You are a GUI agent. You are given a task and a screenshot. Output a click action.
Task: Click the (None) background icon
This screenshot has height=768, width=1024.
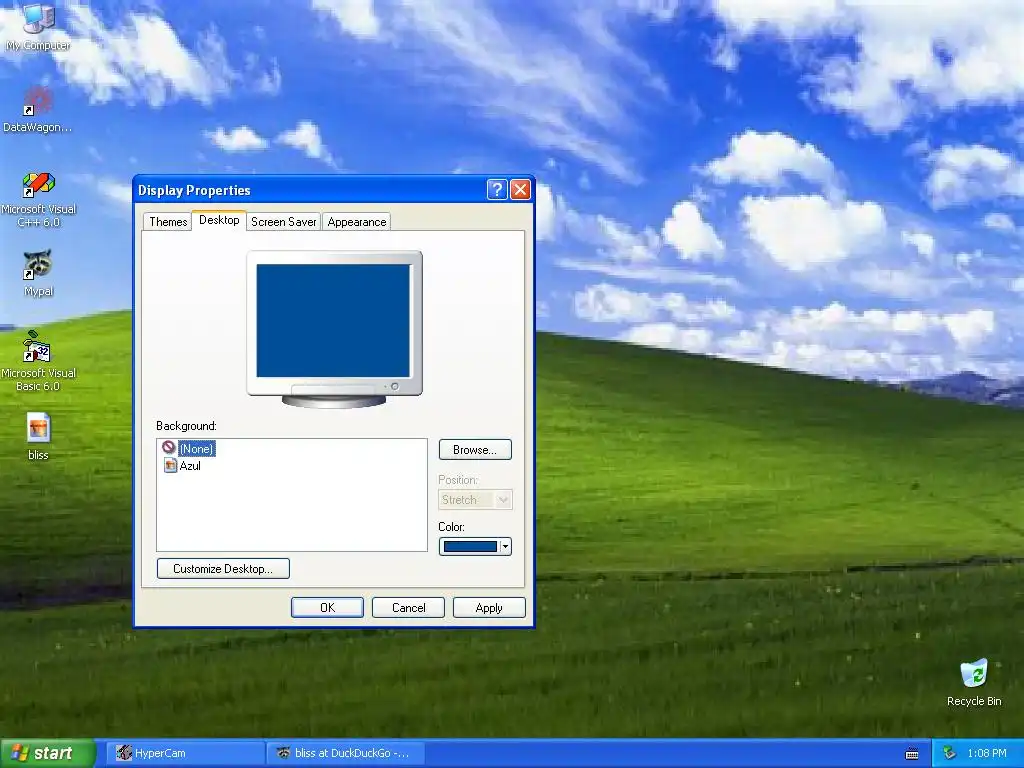[169, 447]
